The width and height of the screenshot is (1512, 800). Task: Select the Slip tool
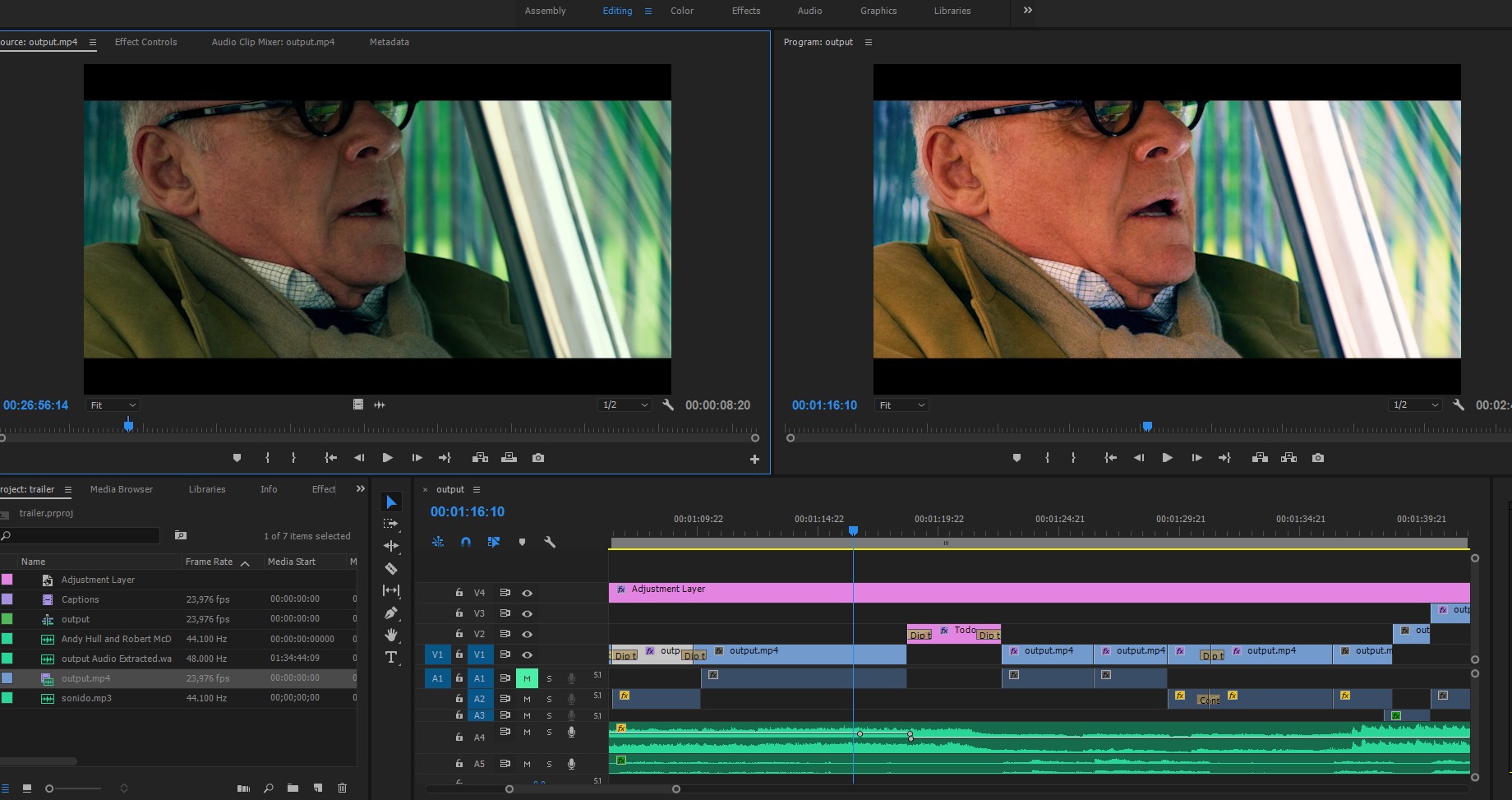coord(391,590)
